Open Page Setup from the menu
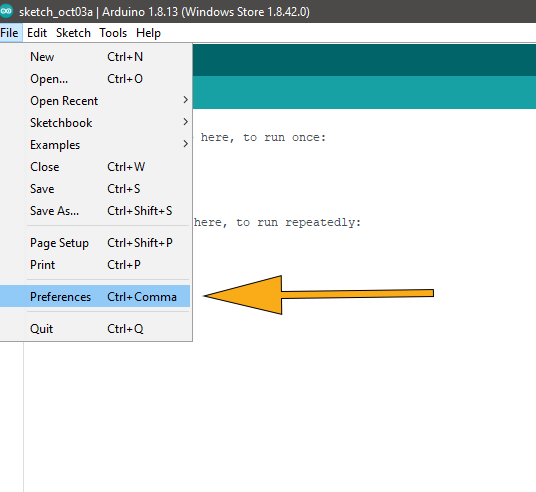This screenshot has width=536, height=492. tap(95, 243)
